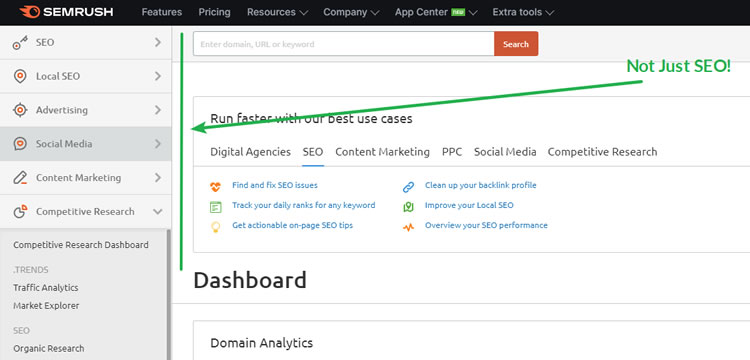Click the domain, URL or keyword search field
This screenshot has width=750, height=360.
(x=343, y=44)
